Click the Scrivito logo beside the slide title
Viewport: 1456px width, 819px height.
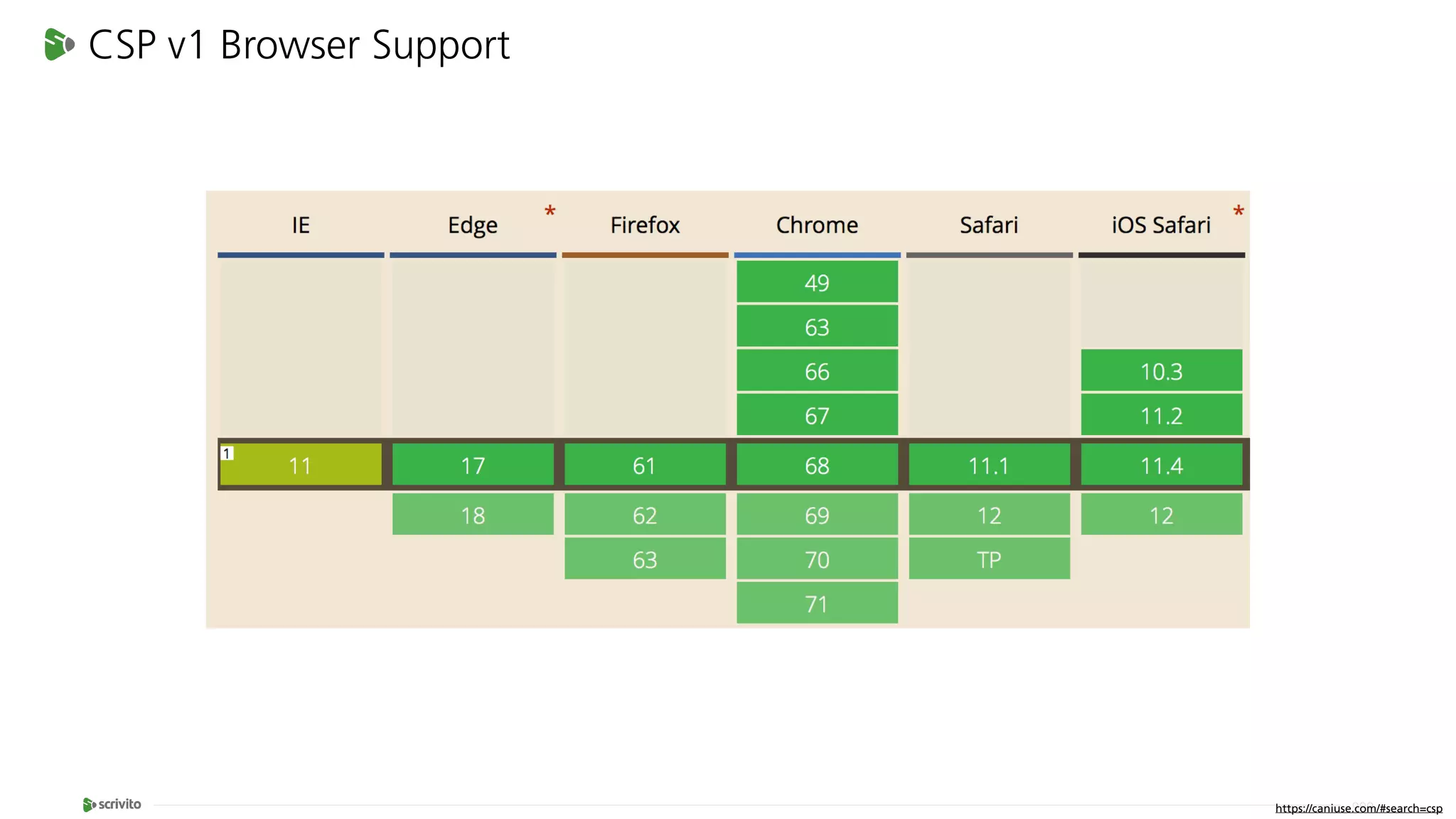pyautogui.click(x=59, y=44)
